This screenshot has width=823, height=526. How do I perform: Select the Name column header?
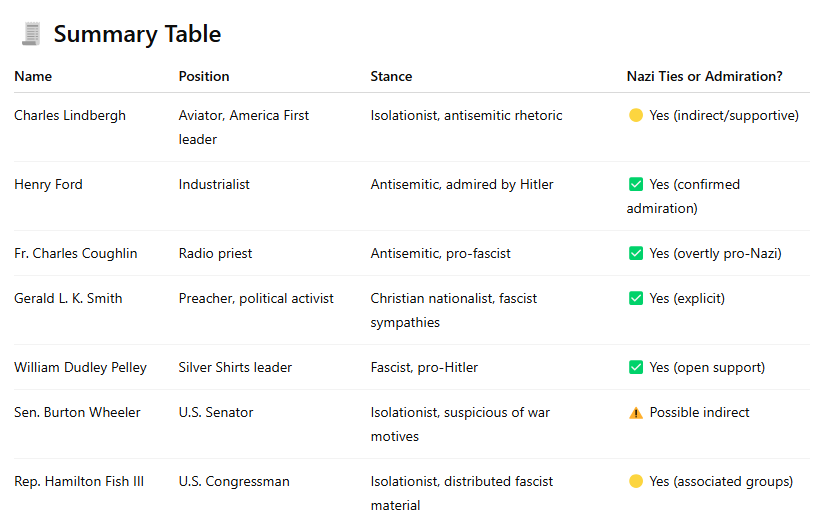(33, 77)
